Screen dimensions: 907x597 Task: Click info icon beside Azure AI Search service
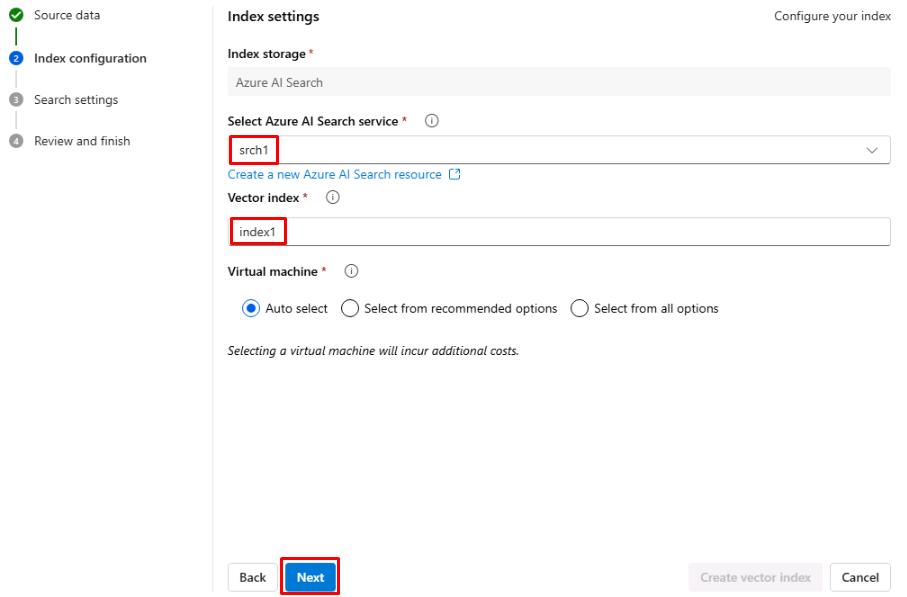click(432, 121)
